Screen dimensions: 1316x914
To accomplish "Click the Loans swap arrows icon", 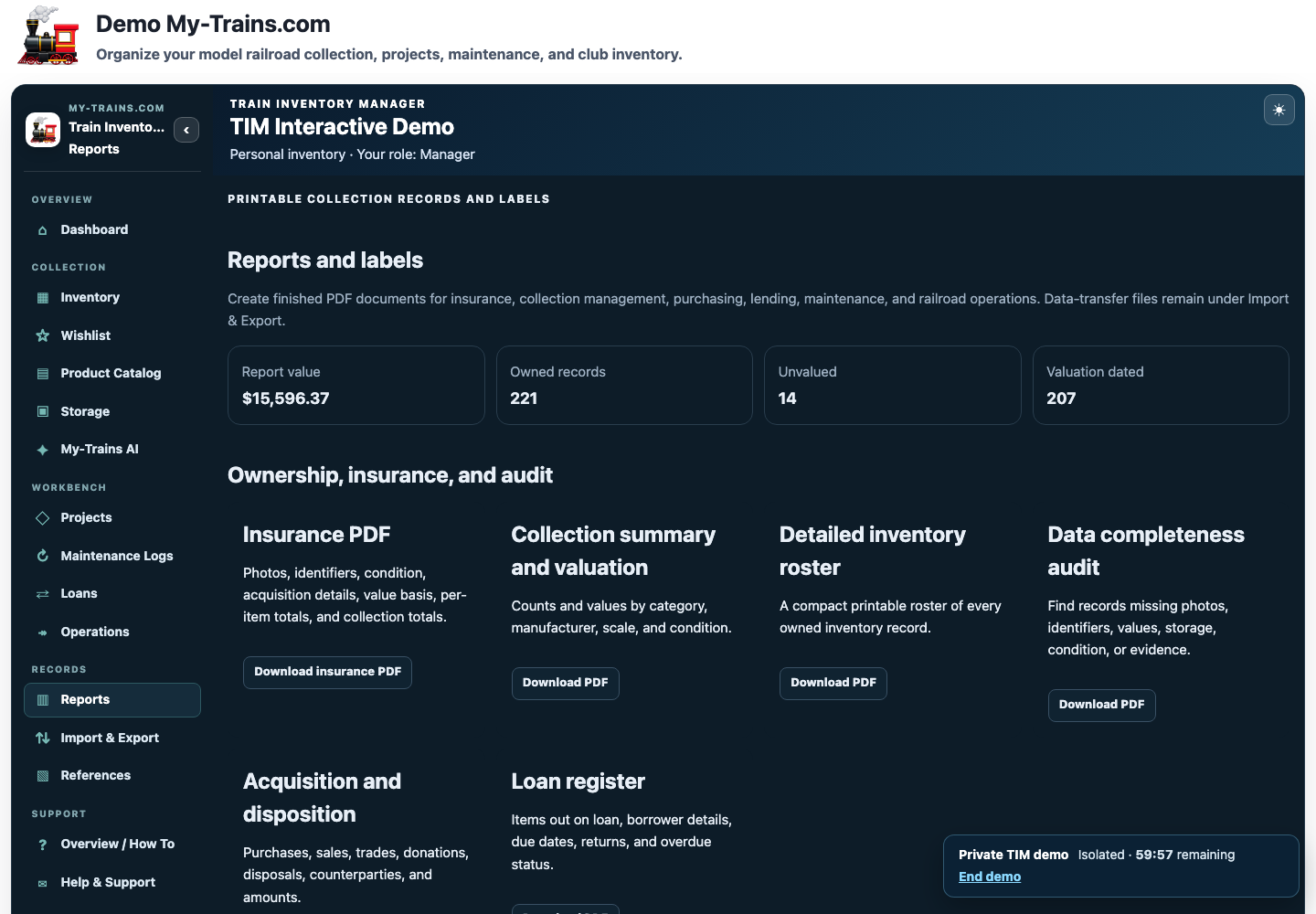I will 42,594.
